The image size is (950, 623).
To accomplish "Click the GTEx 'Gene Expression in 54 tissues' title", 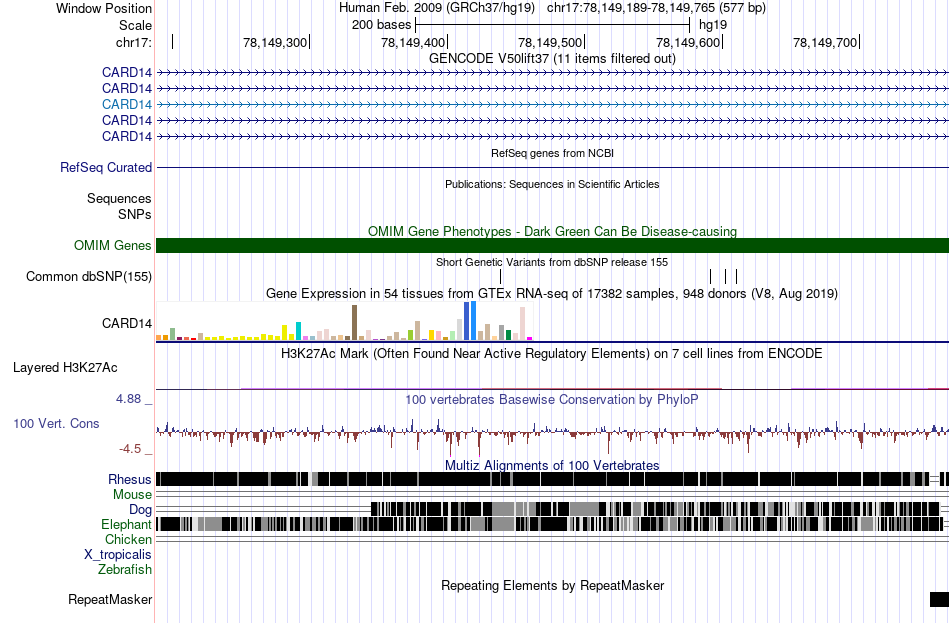I will (x=552, y=293).
